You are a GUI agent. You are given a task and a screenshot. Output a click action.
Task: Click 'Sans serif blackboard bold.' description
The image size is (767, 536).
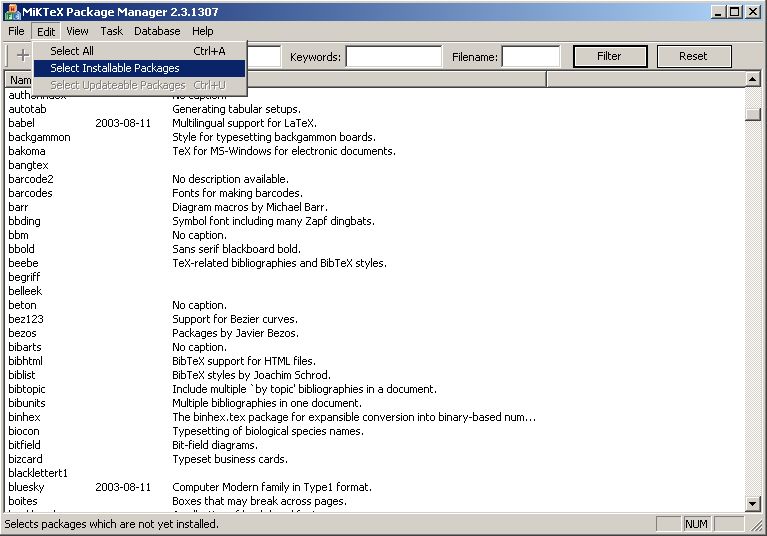click(x=236, y=249)
